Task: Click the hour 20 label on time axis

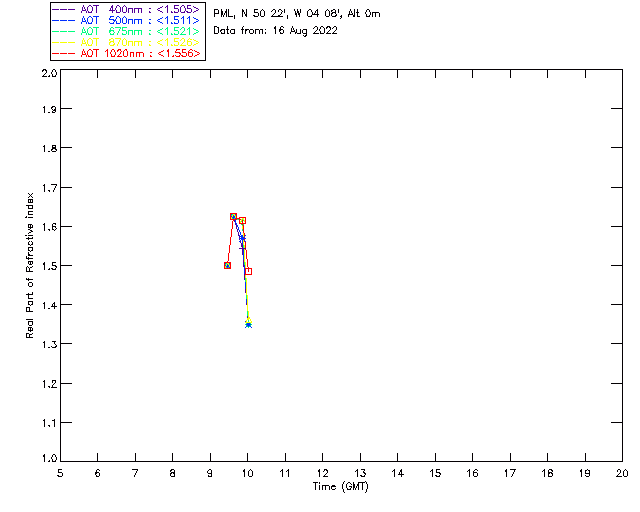Action: (x=622, y=473)
